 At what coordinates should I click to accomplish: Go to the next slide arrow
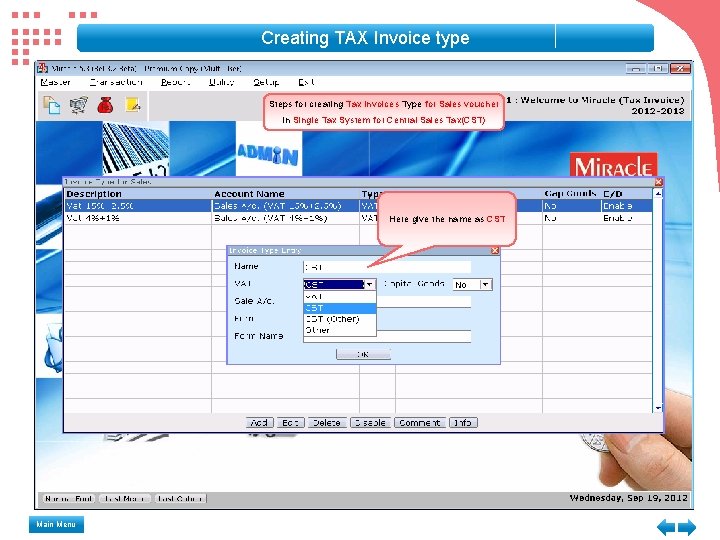click(687, 527)
